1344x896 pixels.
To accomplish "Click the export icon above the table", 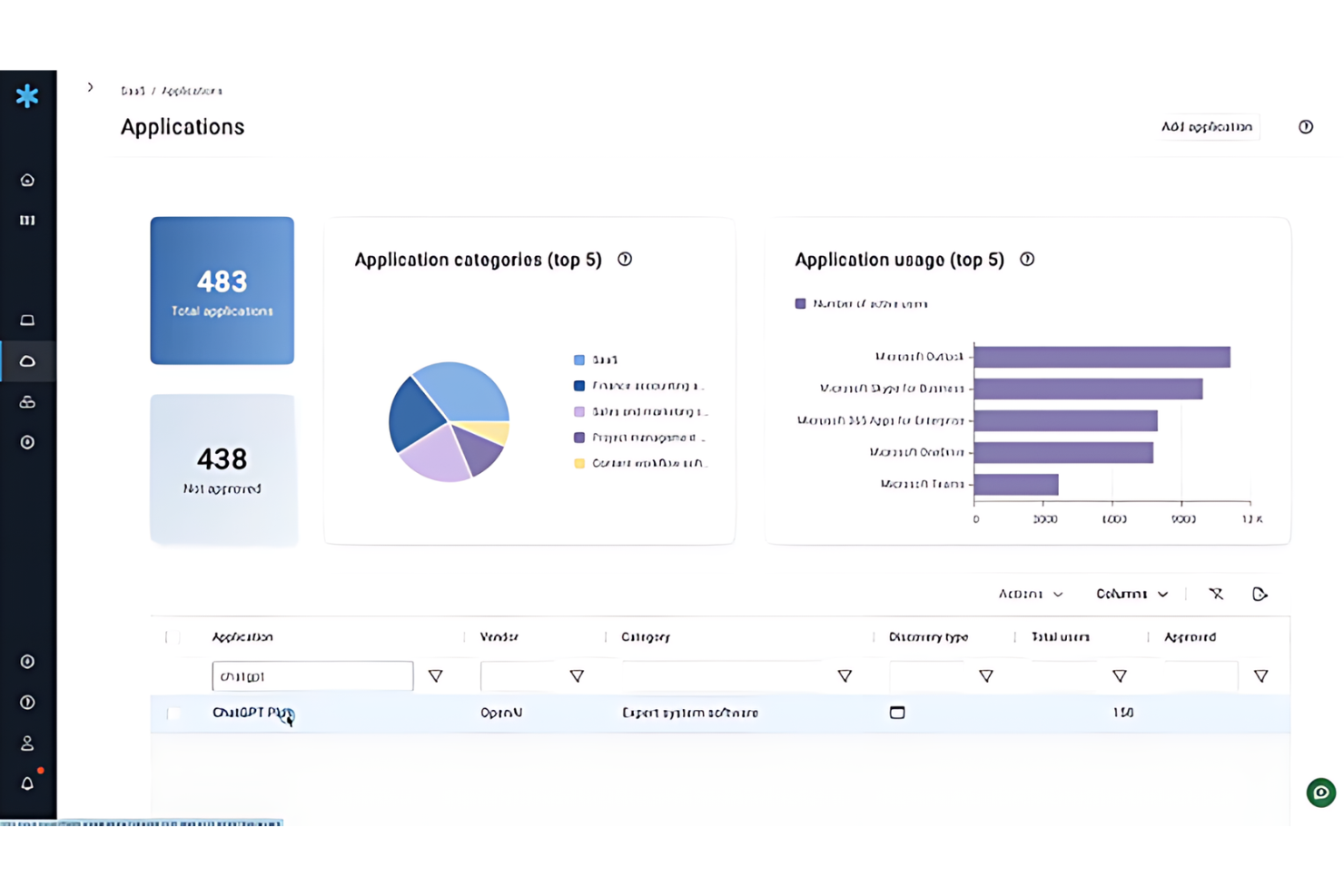I will click(x=1260, y=594).
